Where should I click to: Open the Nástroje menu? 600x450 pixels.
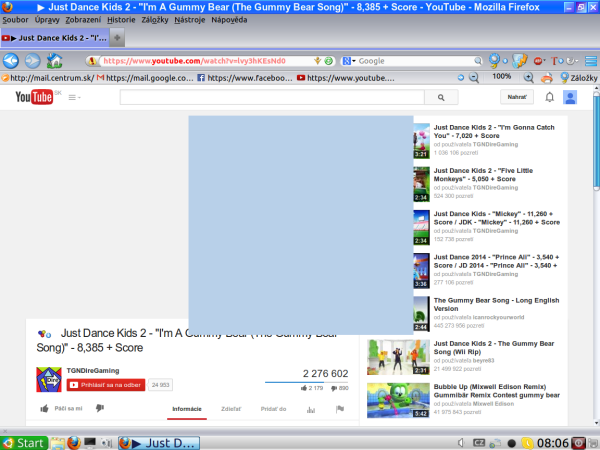pos(189,20)
